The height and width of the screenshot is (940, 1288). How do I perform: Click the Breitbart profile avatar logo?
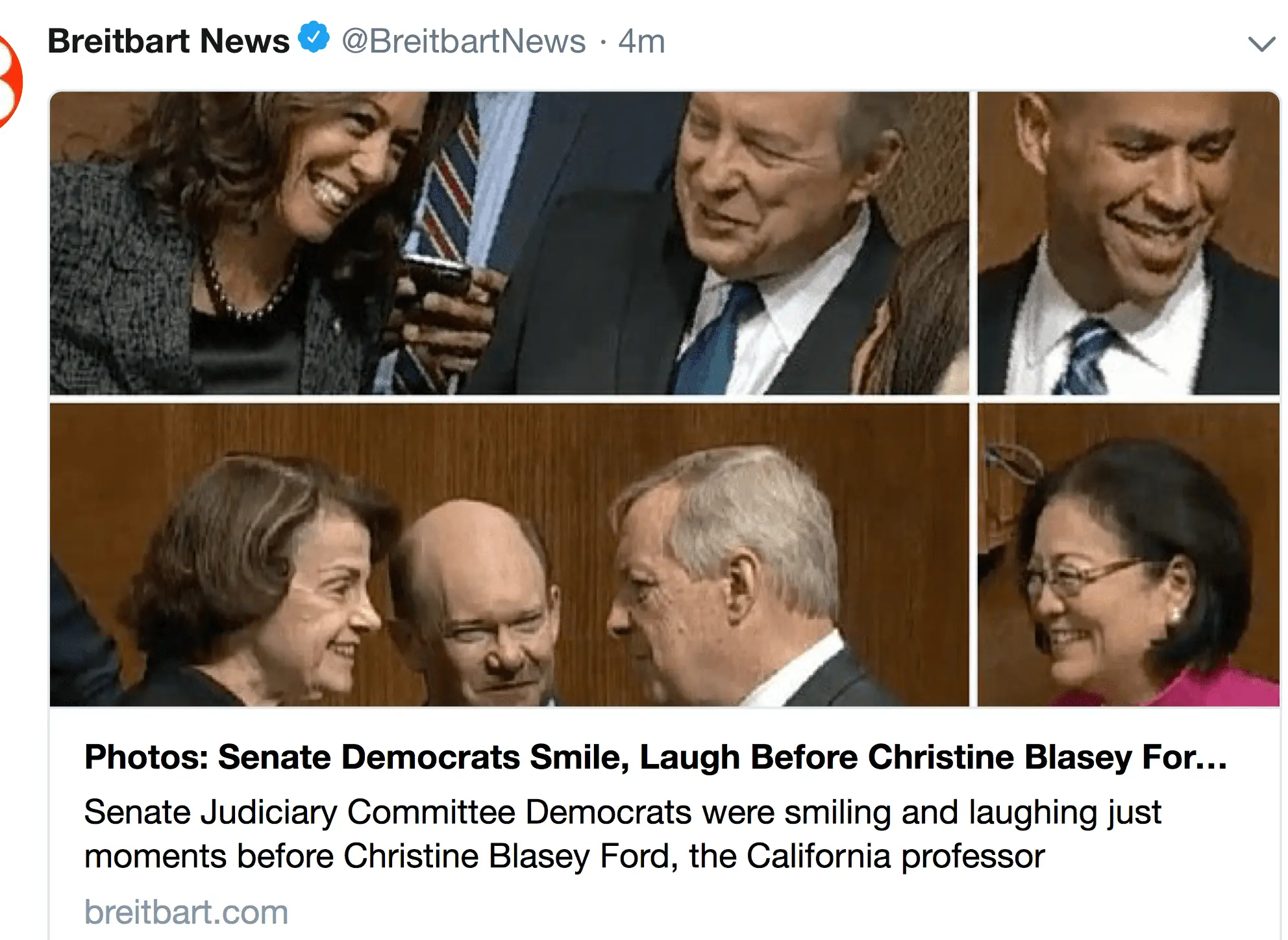coord(8,81)
